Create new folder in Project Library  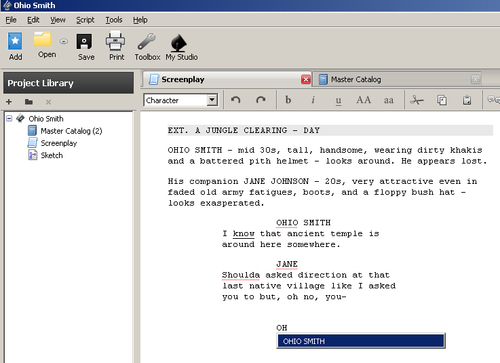tap(29, 102)
